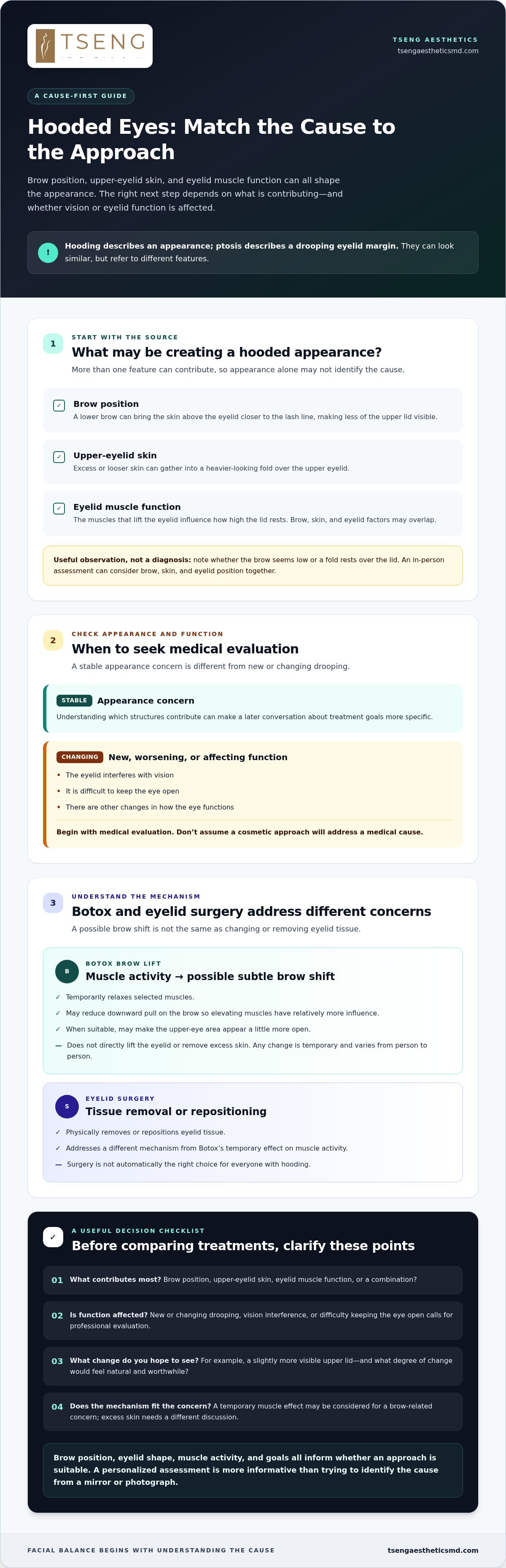Image resolution: width=506 pixels, height=1568 pixels.
Task: Open tsengaestheticsmd.com link in the footer
Action: click(433, 1550)
